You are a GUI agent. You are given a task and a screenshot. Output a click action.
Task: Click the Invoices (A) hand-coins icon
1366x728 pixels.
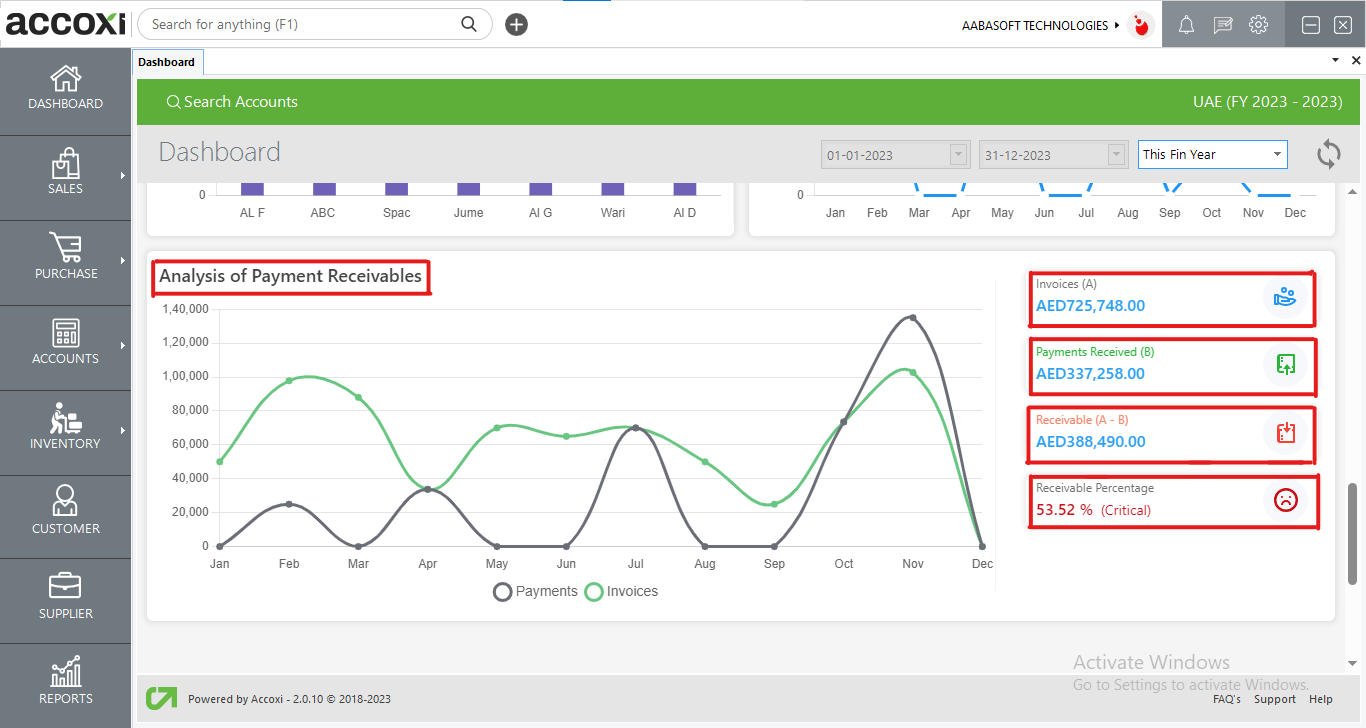[x=1285, y=297]
